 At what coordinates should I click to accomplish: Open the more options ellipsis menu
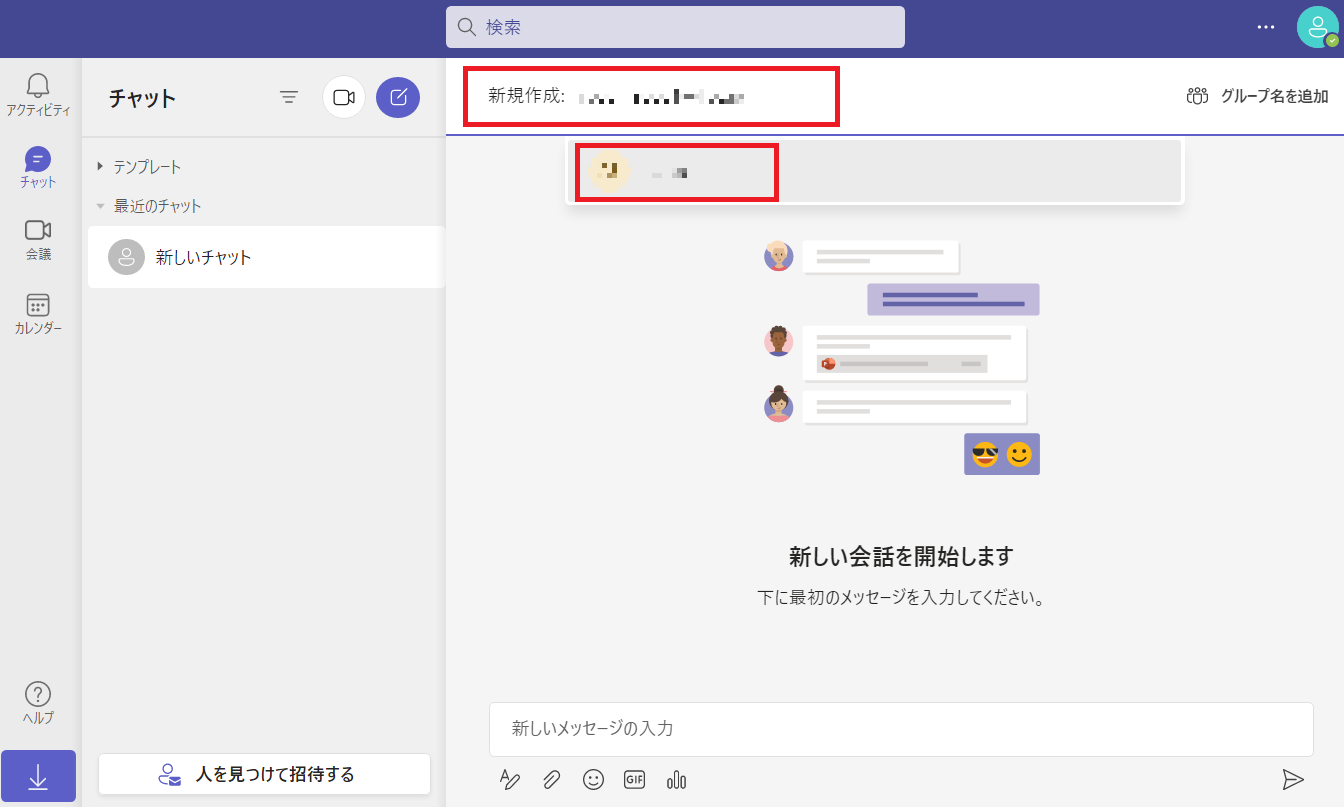click(1266, 28)
